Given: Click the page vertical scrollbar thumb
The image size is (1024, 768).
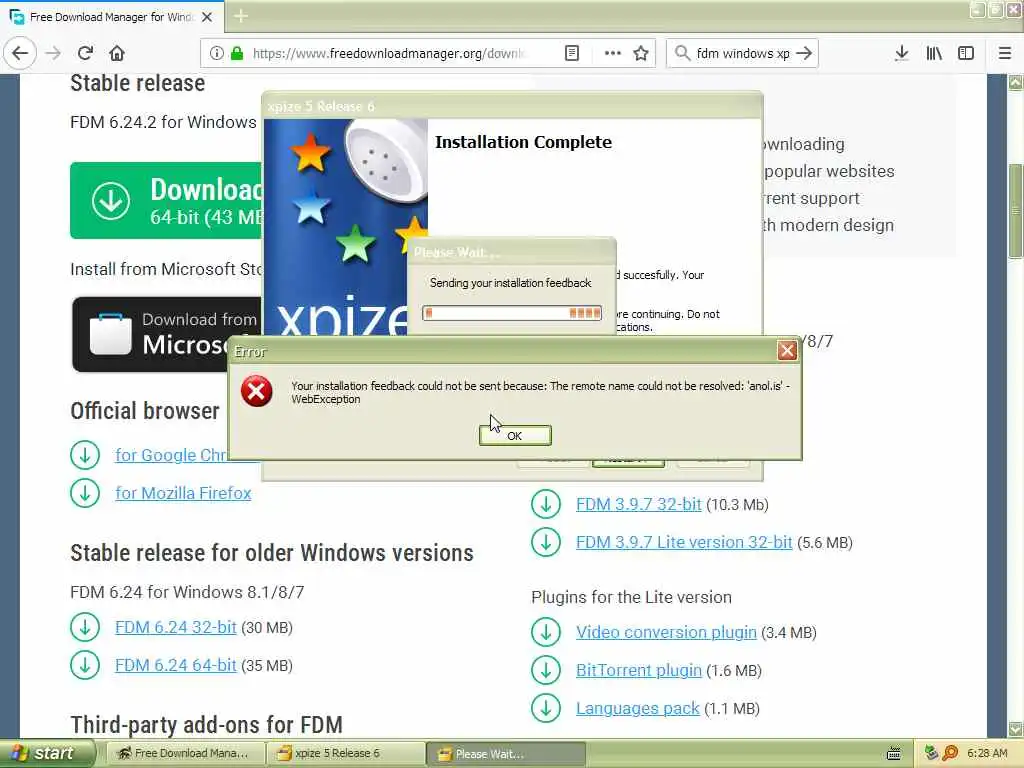Looking at the screenshot, I should tap(1016, 210).
